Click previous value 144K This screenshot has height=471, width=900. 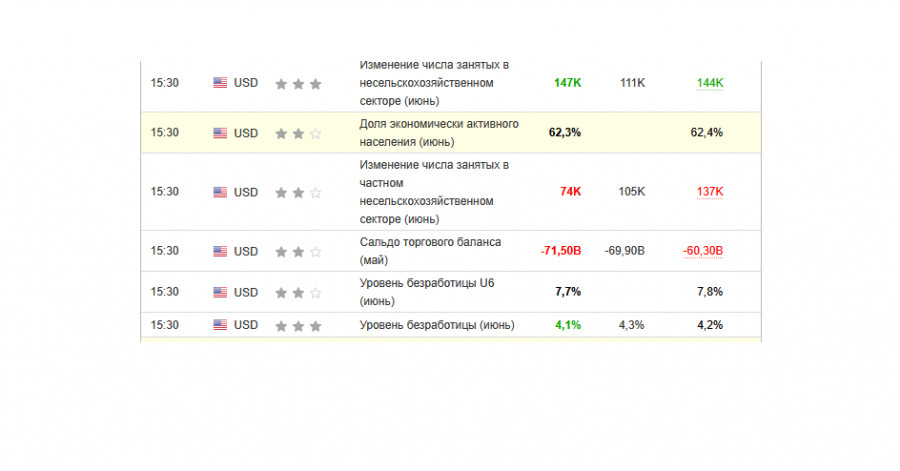709,83
